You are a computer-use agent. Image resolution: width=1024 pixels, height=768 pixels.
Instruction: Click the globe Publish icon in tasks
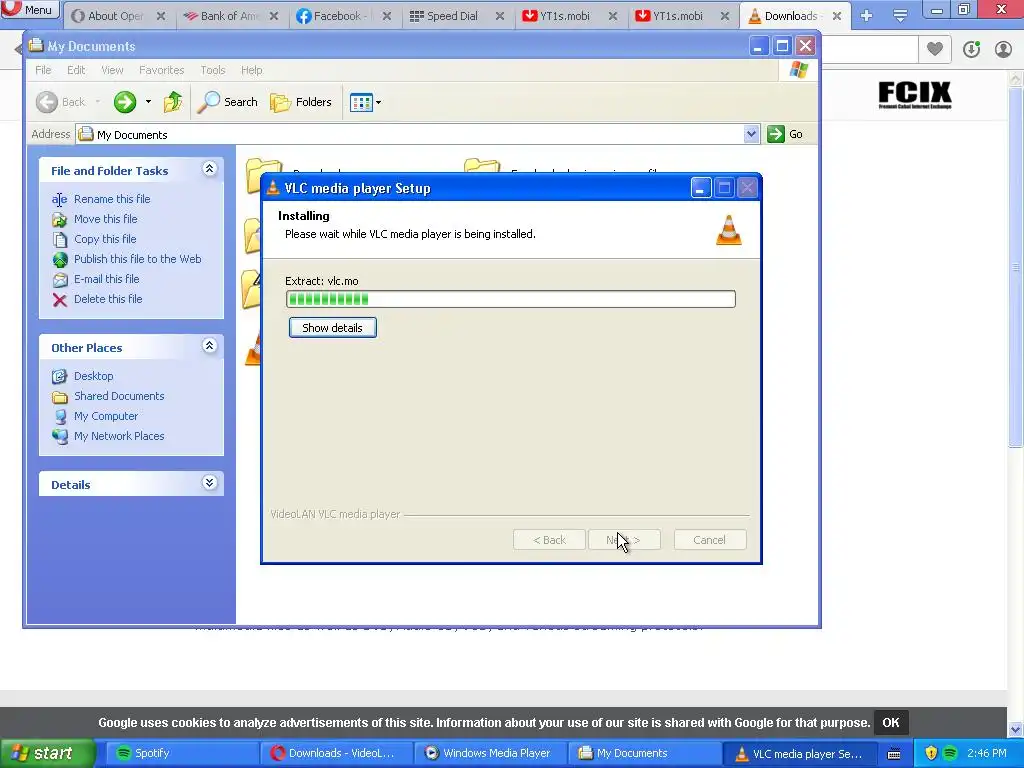coord(59,260)
